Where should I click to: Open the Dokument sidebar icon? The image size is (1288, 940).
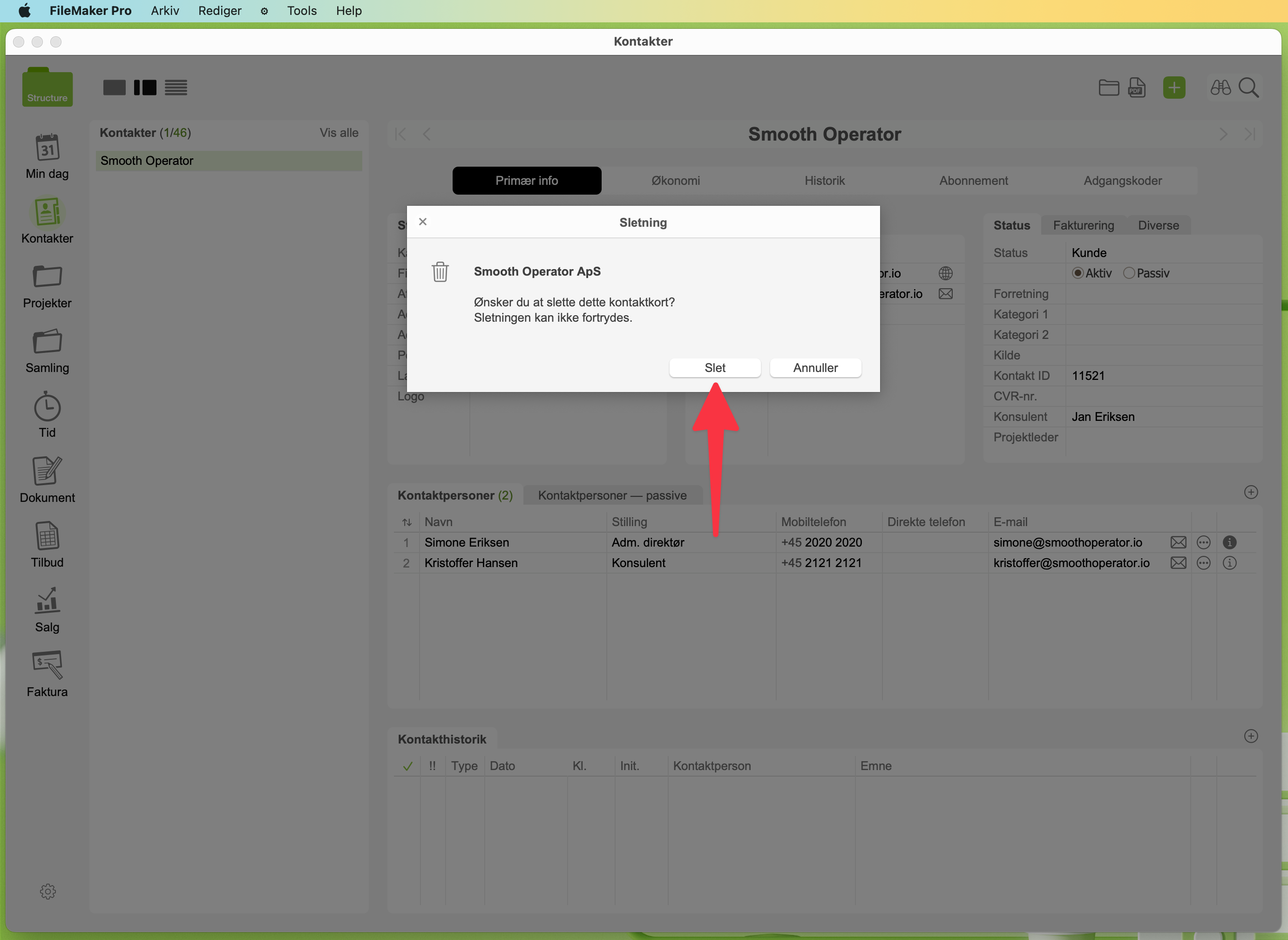[x=47, y=471]
